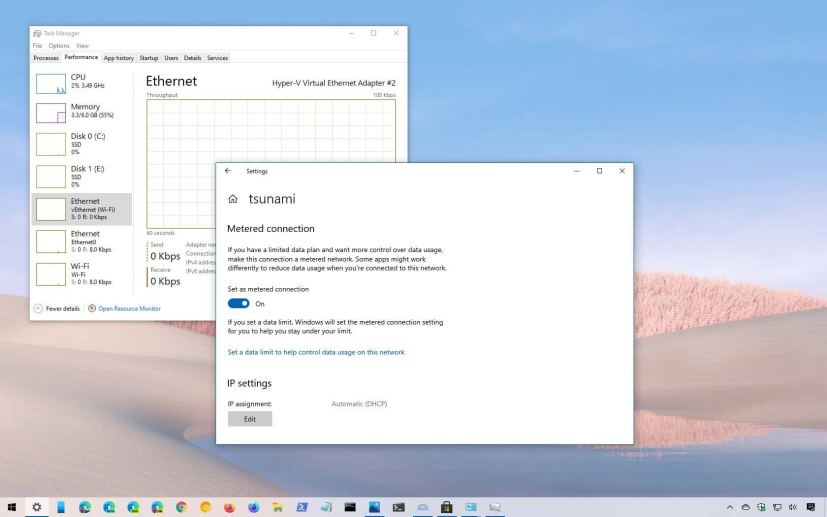Go back using the Settings back arrow

[228, 171]
